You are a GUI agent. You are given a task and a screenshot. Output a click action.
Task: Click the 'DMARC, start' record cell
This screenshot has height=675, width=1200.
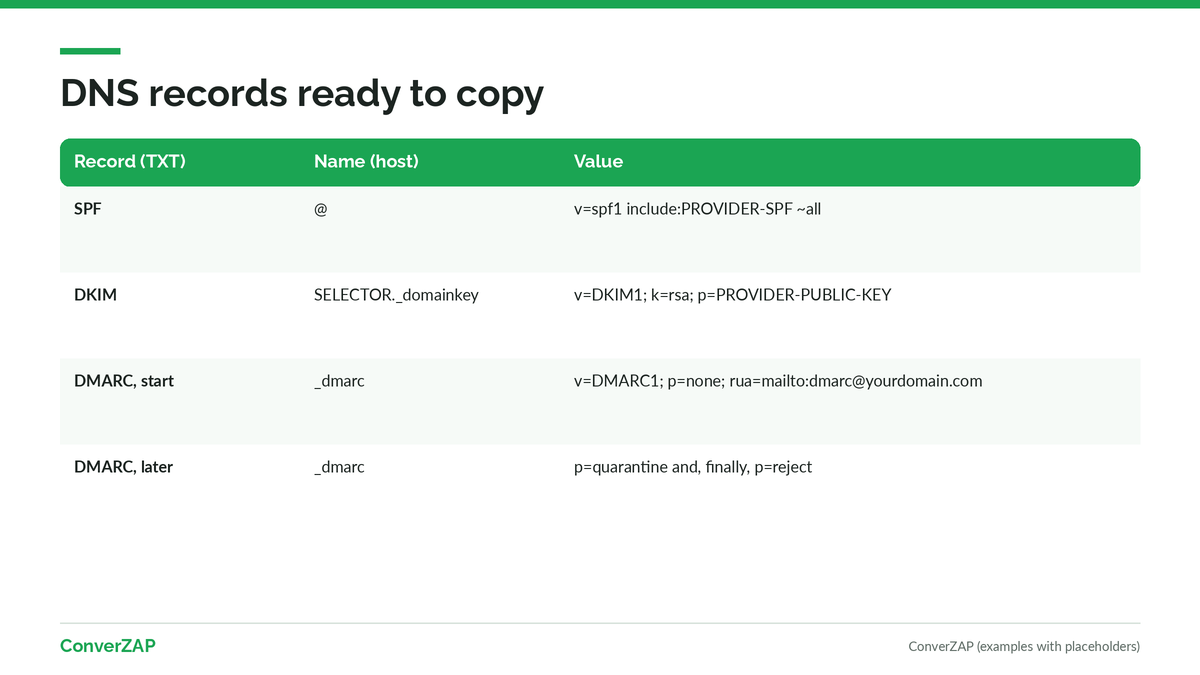tap(124, 381)
